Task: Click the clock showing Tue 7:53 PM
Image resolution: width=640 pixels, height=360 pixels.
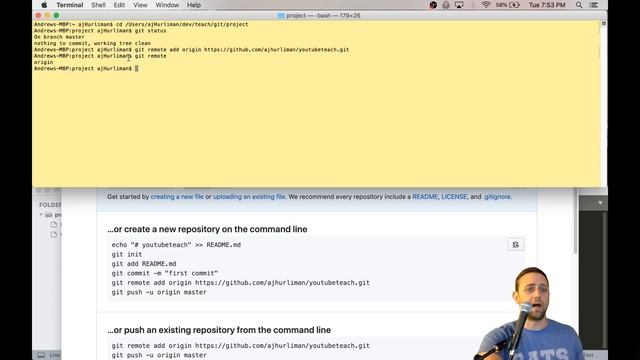Action: [547, 5]
